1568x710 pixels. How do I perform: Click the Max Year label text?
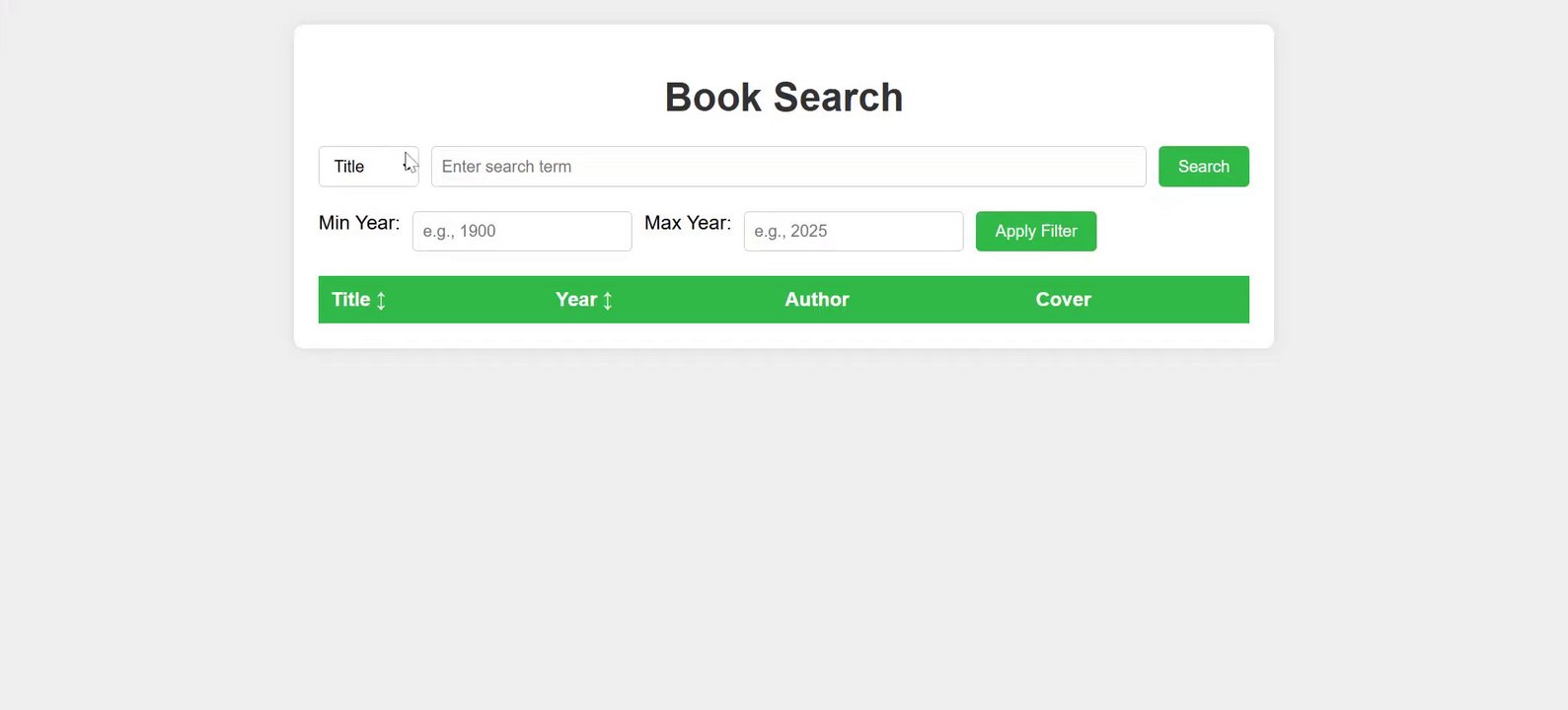[x=688, y=223]
